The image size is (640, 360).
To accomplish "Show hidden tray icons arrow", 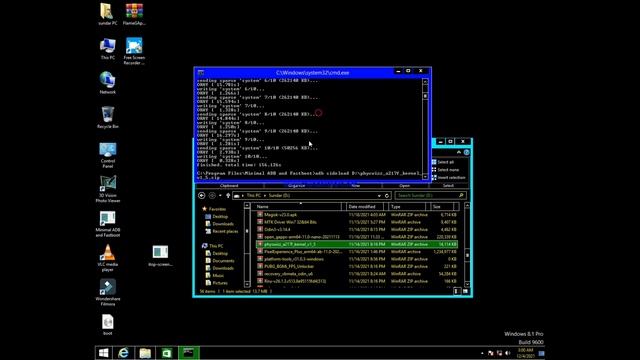I will point(482,353).
